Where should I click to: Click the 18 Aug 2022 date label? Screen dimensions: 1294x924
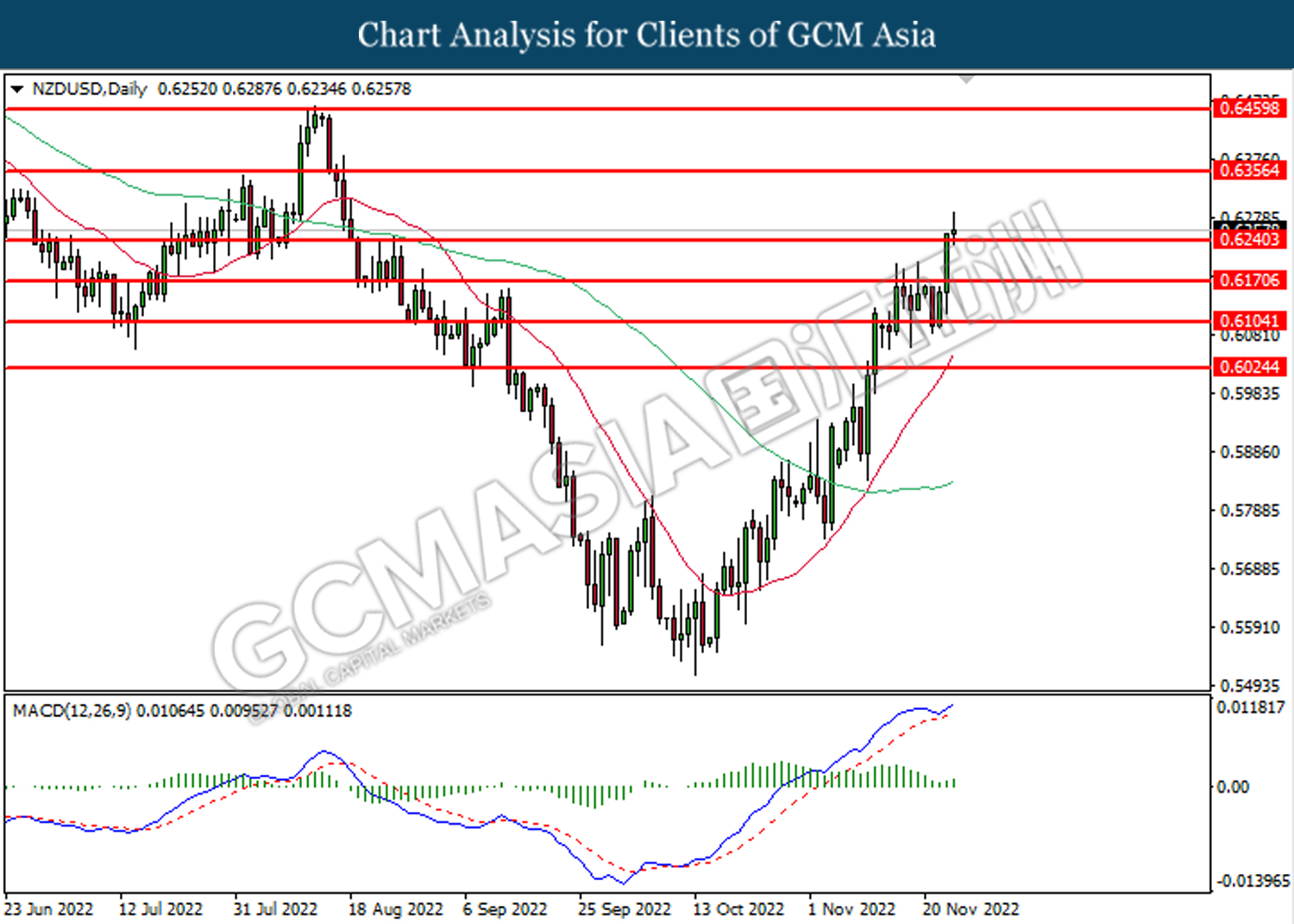395,909
